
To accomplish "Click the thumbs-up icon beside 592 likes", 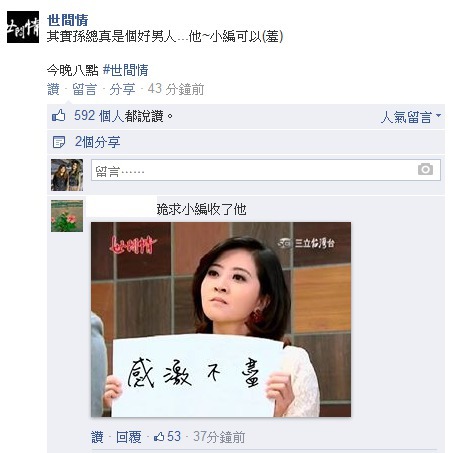I will (x=59, y=116).
